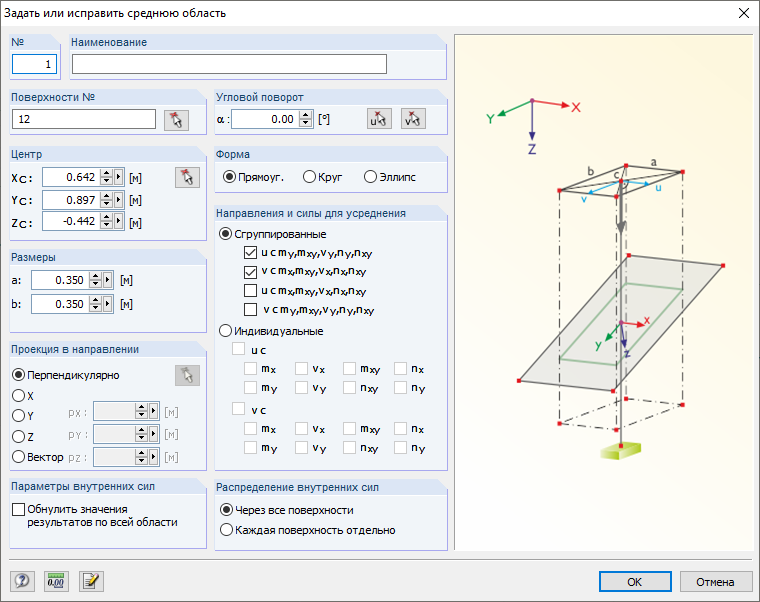Select Индивидуальные radio option
Image resolution: width=760 pixels, height=602 pixels.
click(x=226, y=331)
